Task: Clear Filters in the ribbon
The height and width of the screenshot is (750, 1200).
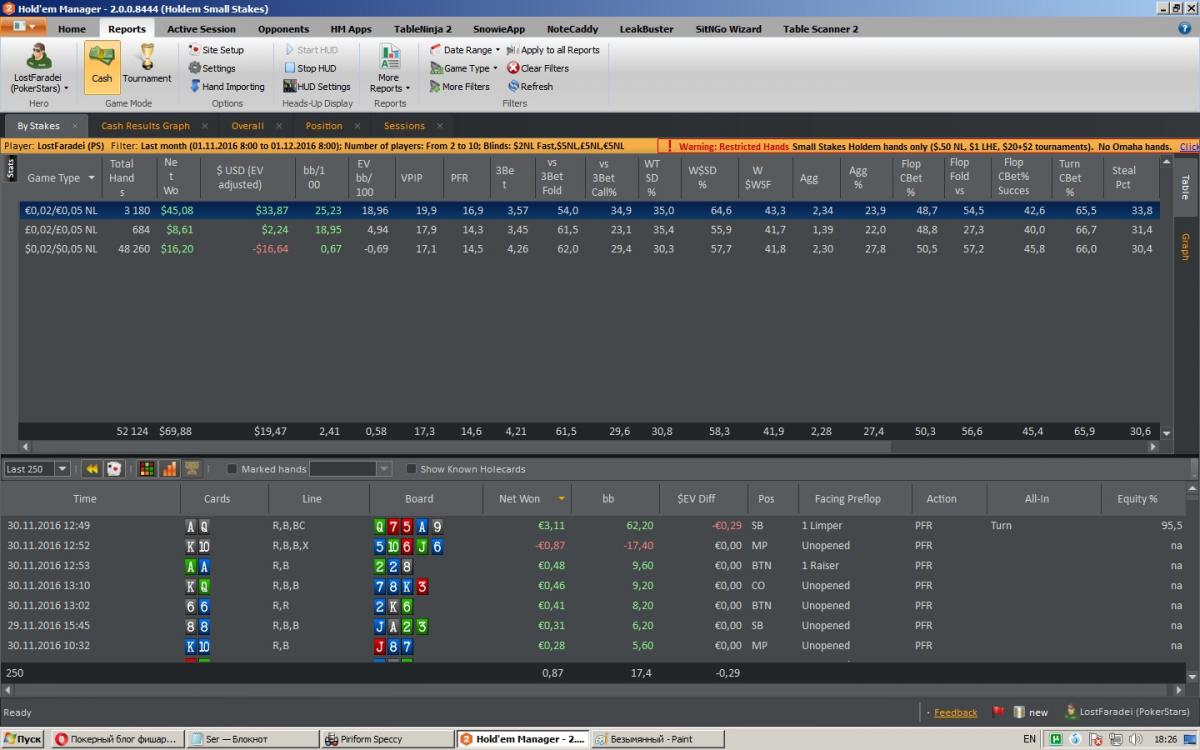Action: pyautogui.click(x=538, y=68)
